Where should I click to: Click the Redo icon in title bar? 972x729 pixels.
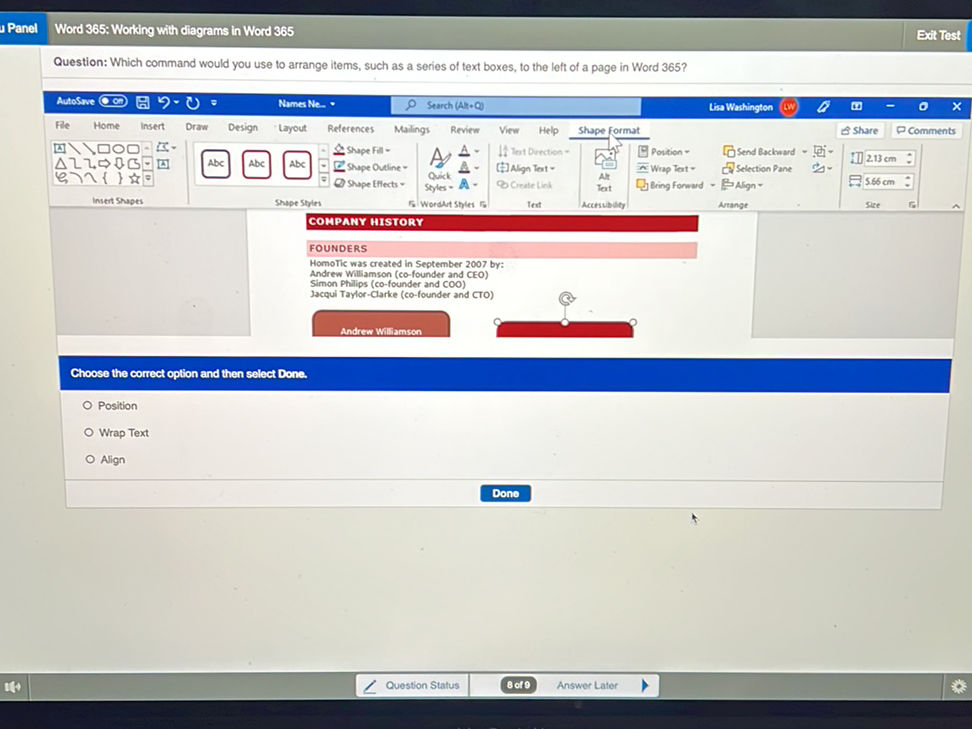coord(192,103)
